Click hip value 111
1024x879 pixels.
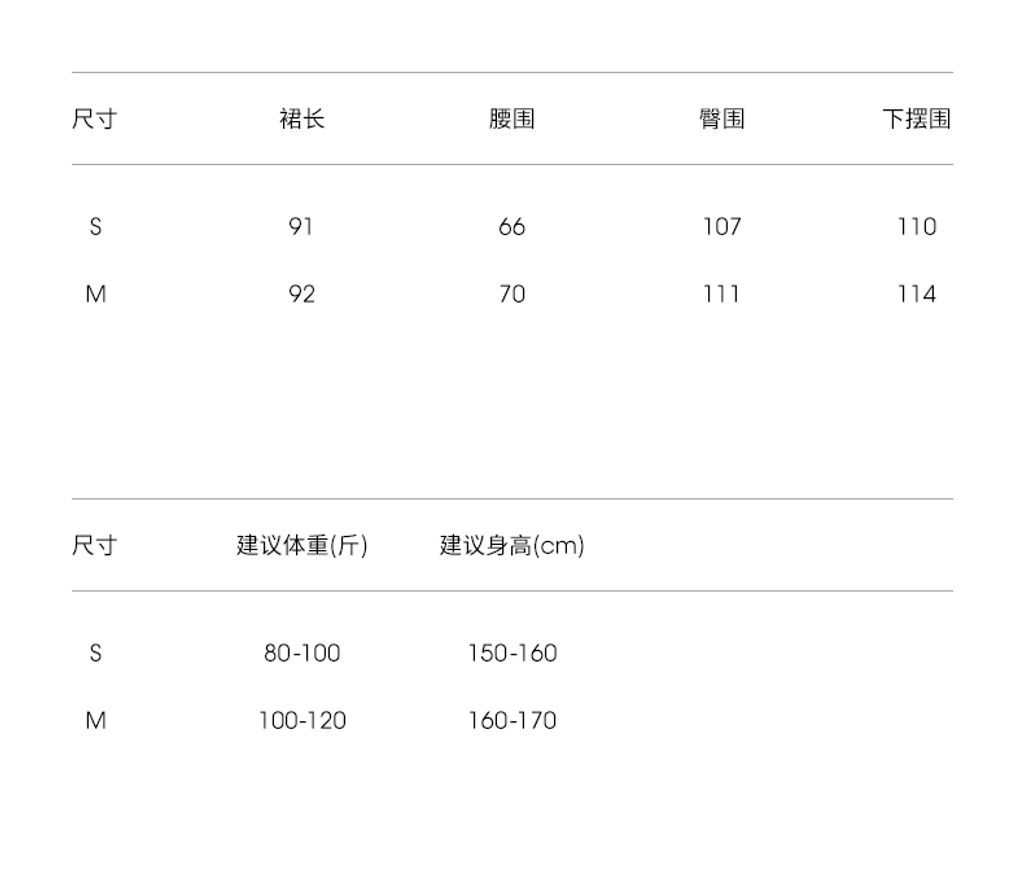(x=721, y=294)
